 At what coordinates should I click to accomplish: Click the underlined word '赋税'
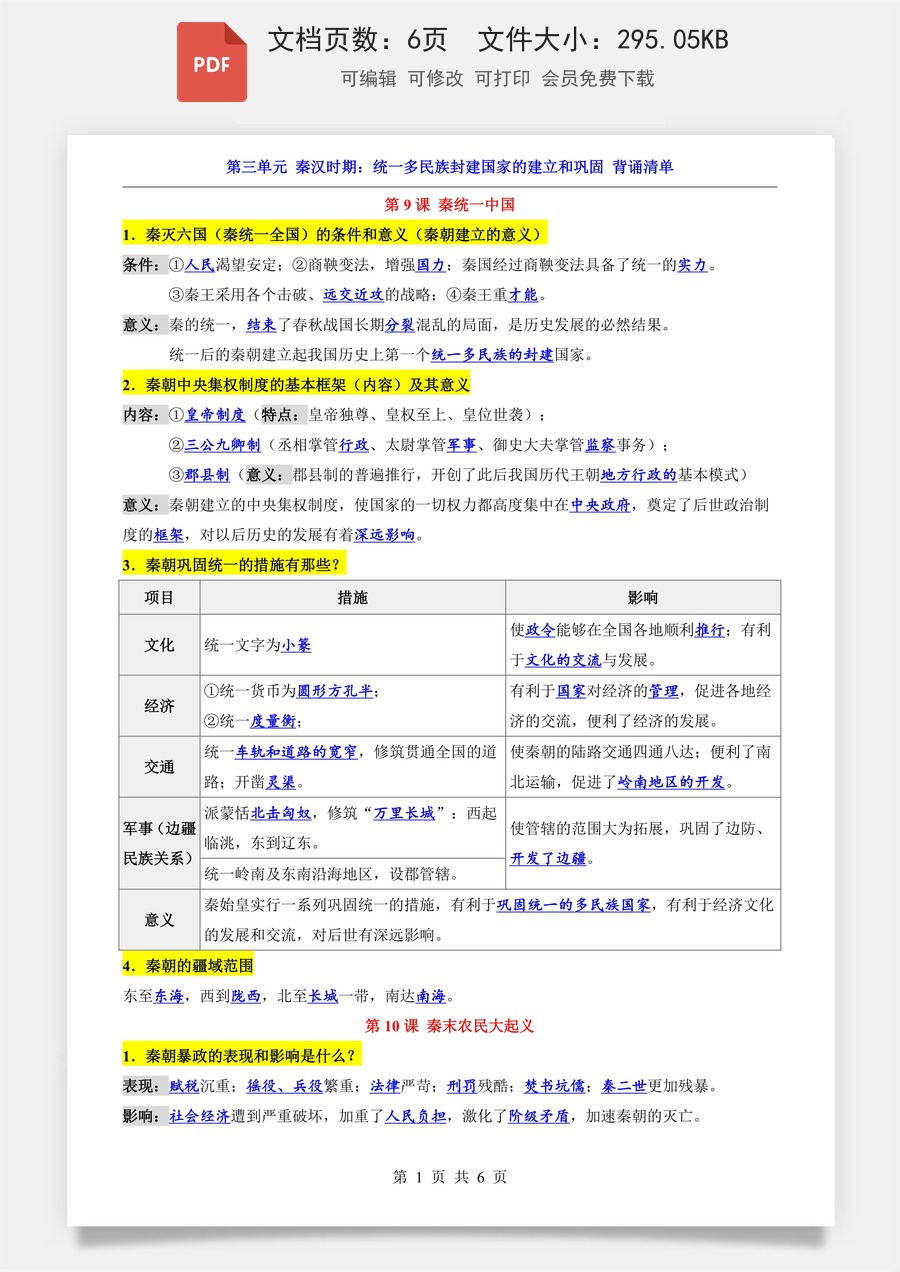point(184,1086)
